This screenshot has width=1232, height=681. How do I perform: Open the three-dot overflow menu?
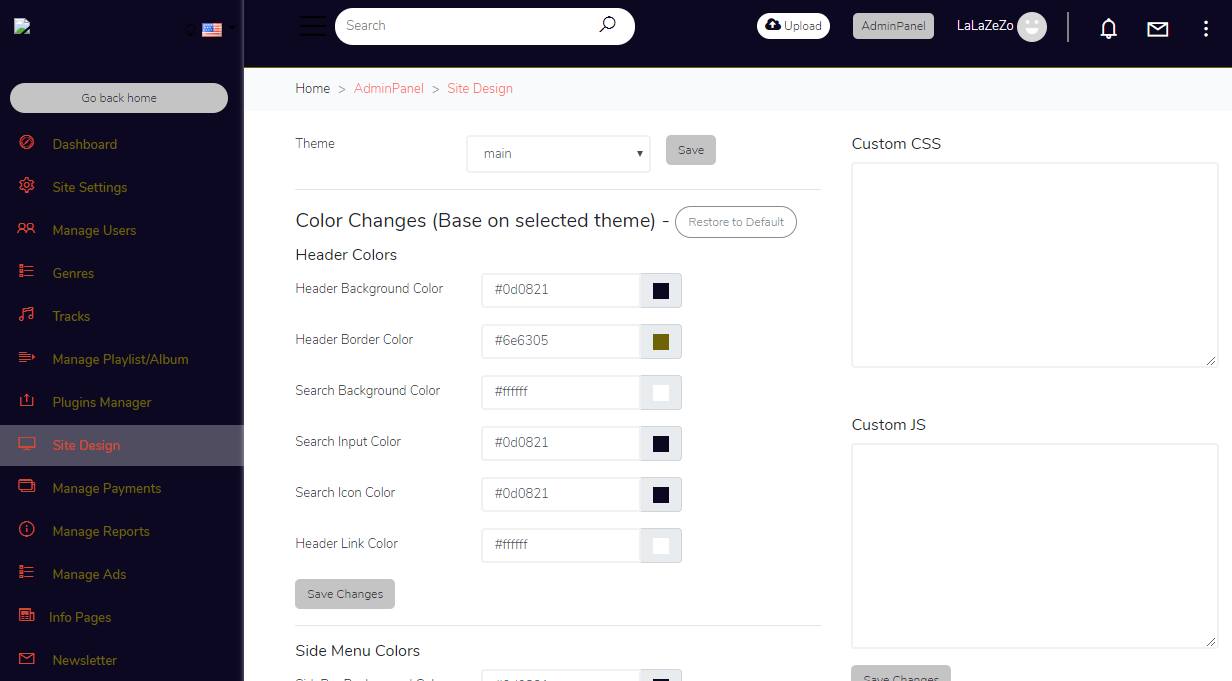[x=1206, y=27]
